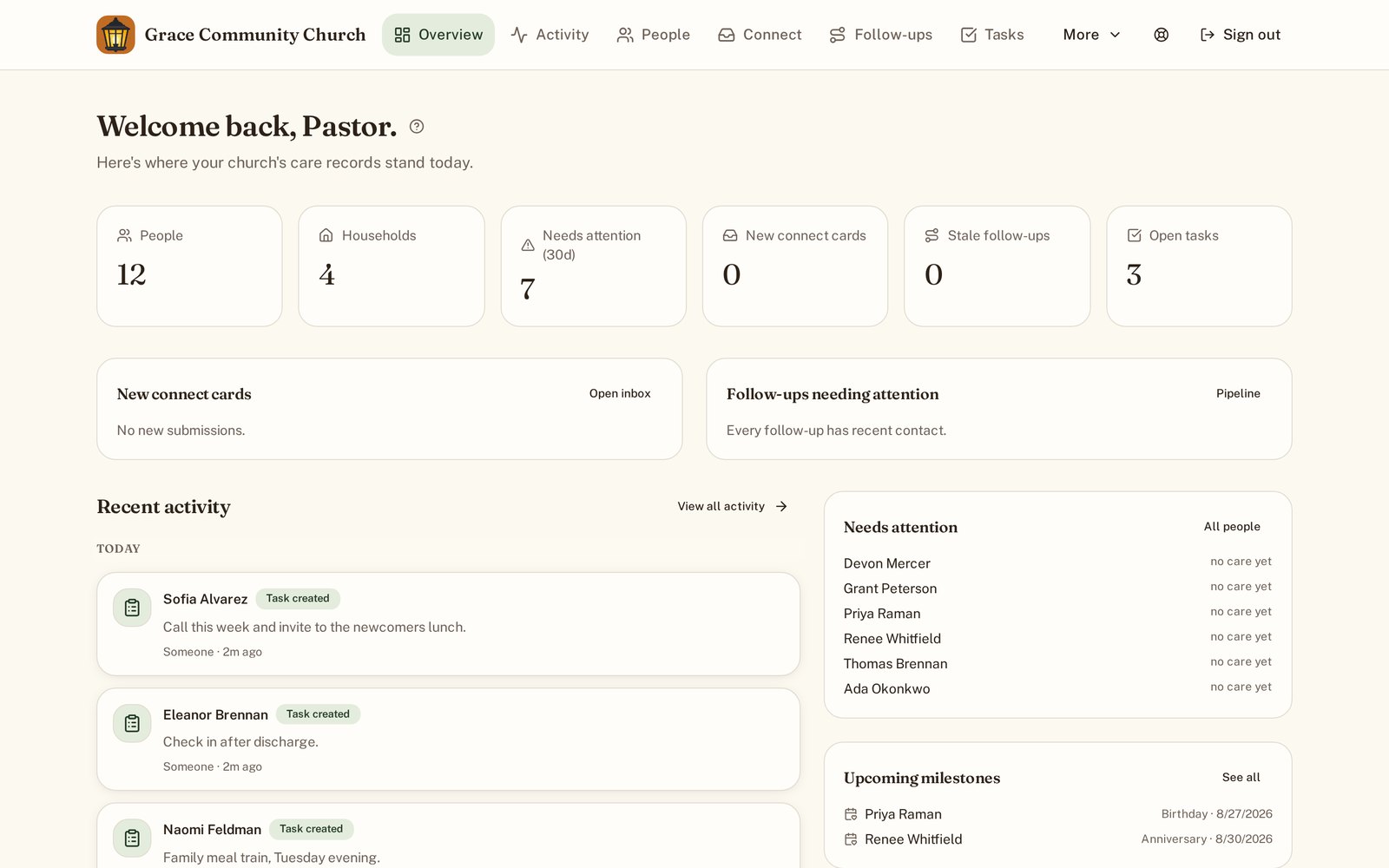Go to the Overview tab
The image size is (1389, 868).
438,35
